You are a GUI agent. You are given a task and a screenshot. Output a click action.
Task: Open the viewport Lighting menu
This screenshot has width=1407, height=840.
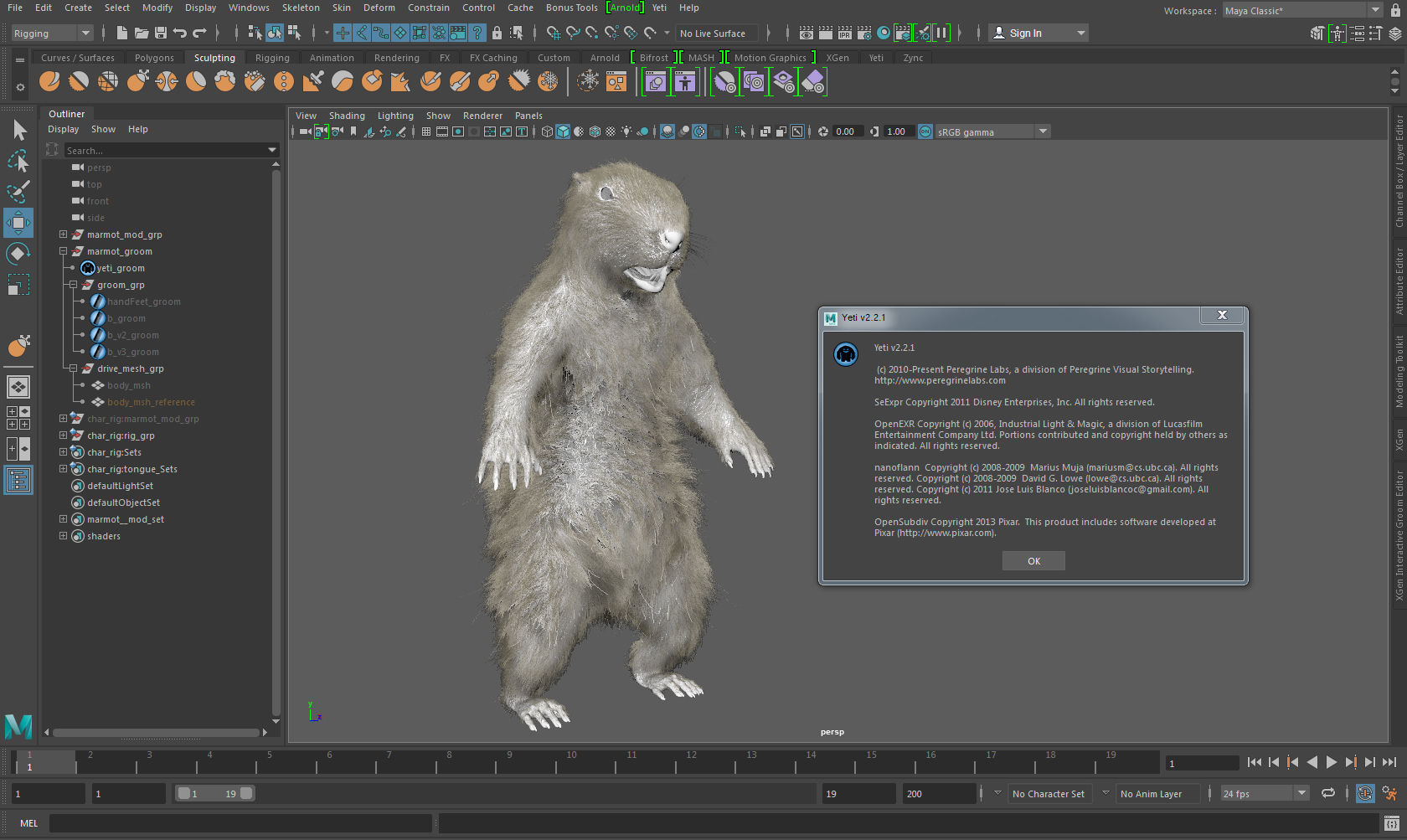click(395, 116)
